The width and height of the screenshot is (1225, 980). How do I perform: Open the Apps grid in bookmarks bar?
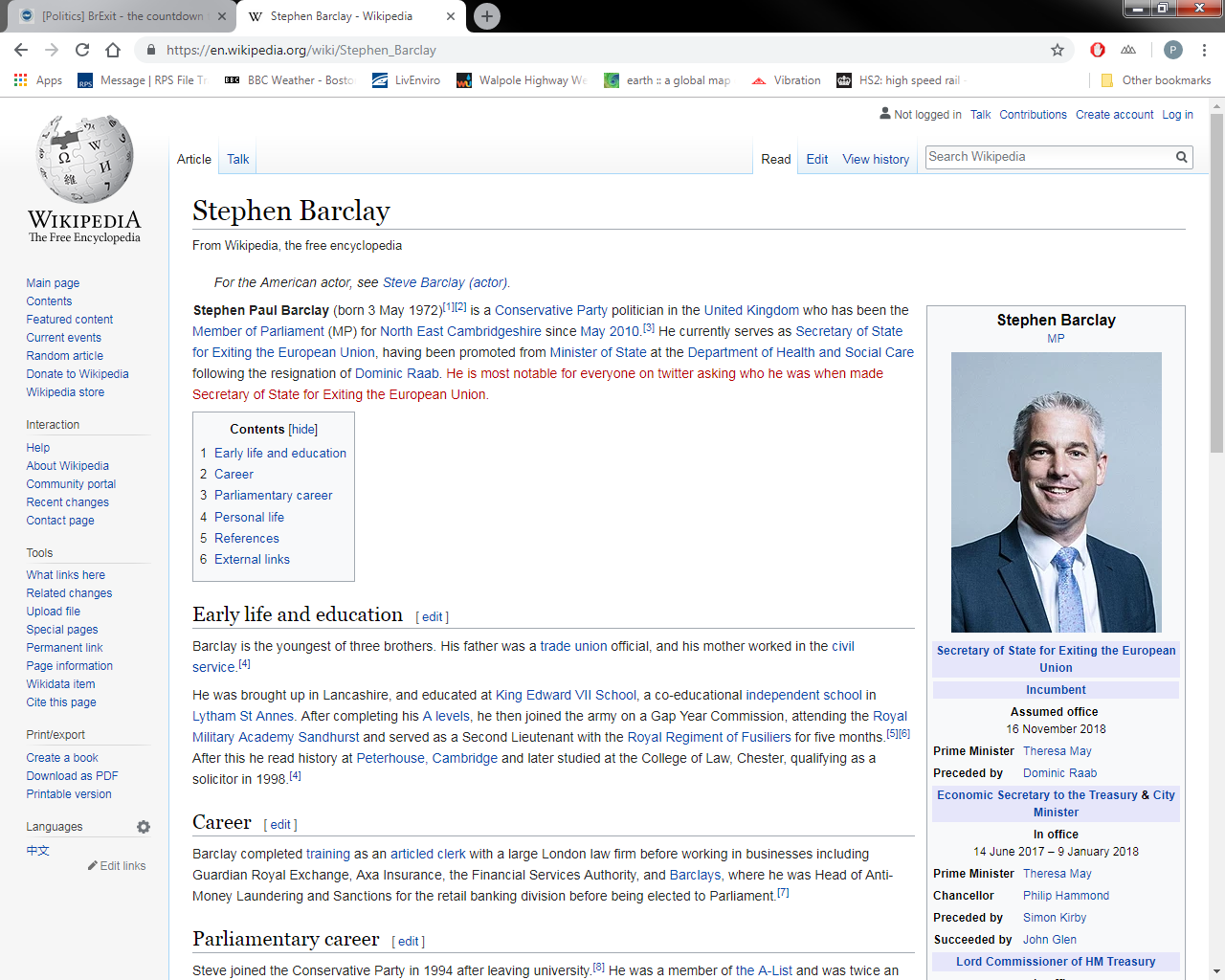tap(38, 80)
